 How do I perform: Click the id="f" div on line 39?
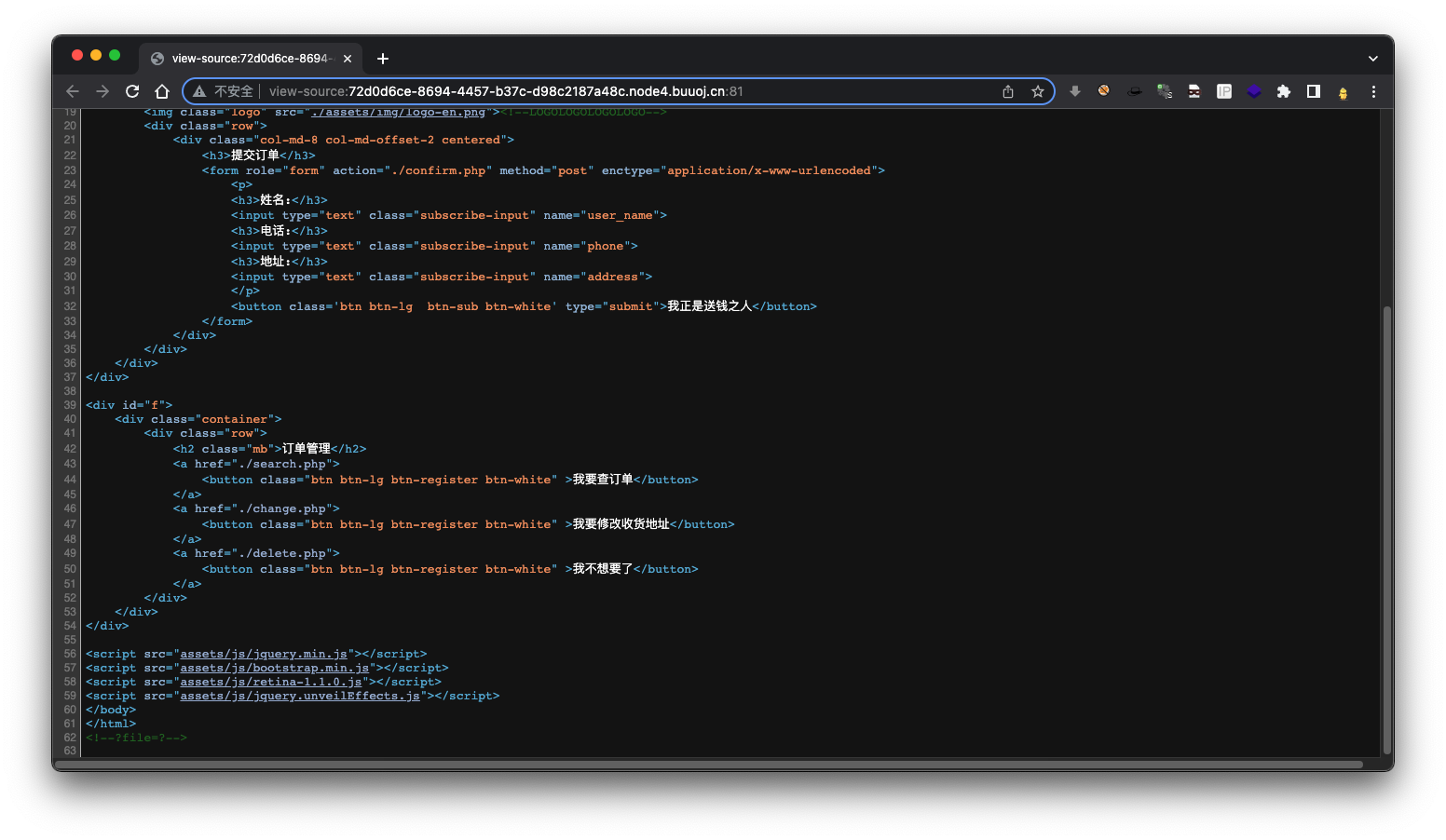(x=130, y=405)
